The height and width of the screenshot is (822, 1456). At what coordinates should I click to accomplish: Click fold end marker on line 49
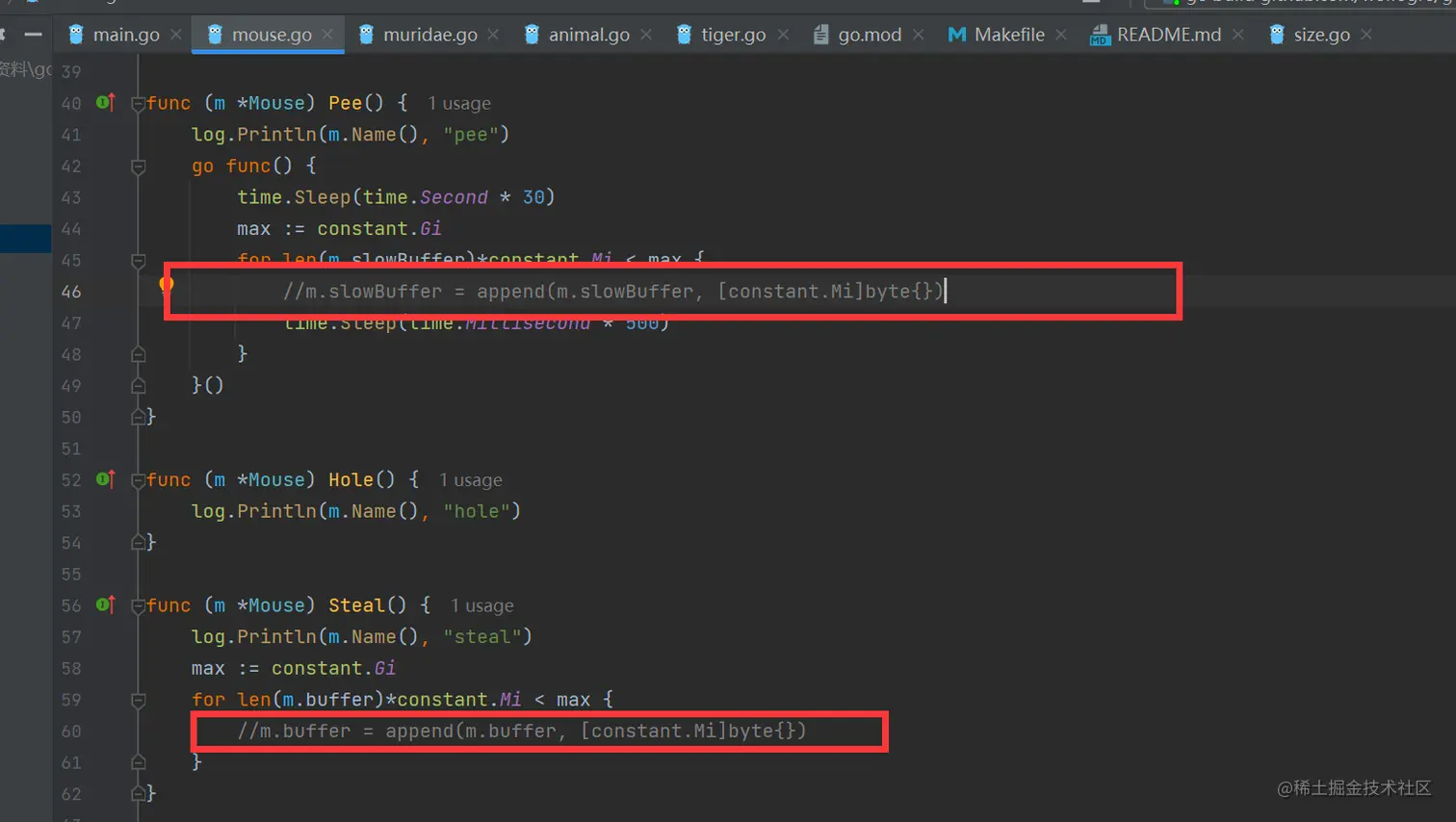click(138, 386)
